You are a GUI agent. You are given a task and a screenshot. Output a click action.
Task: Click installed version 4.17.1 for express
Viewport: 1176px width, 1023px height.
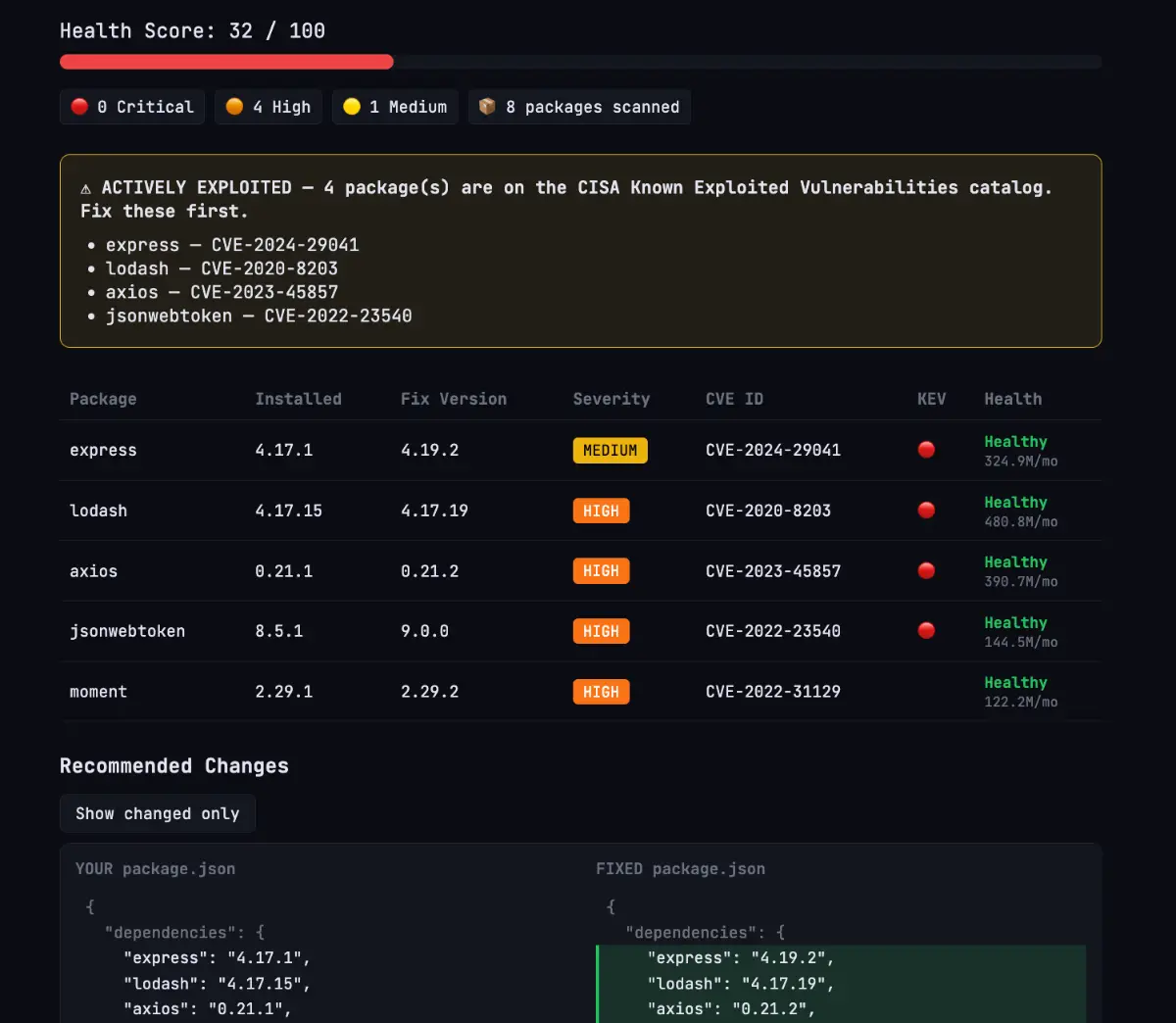283,450
